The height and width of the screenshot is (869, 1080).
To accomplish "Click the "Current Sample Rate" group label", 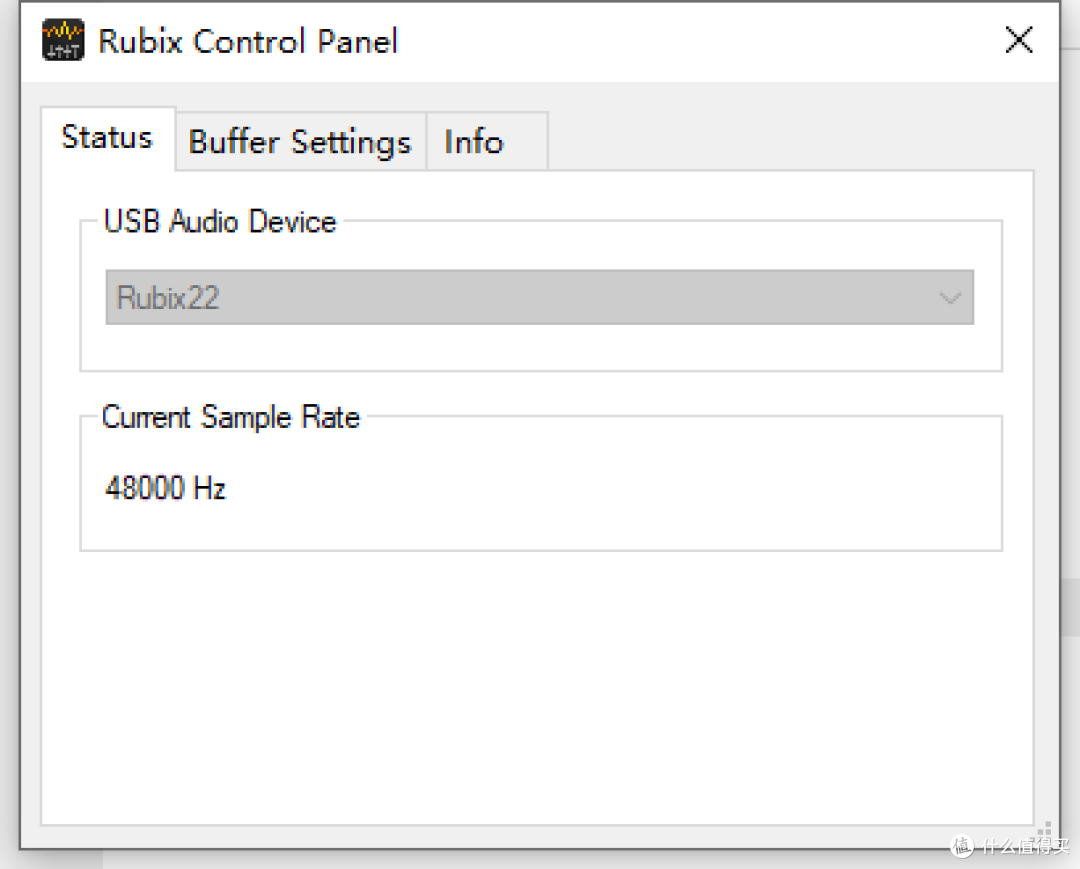I will tap(231, 417).
